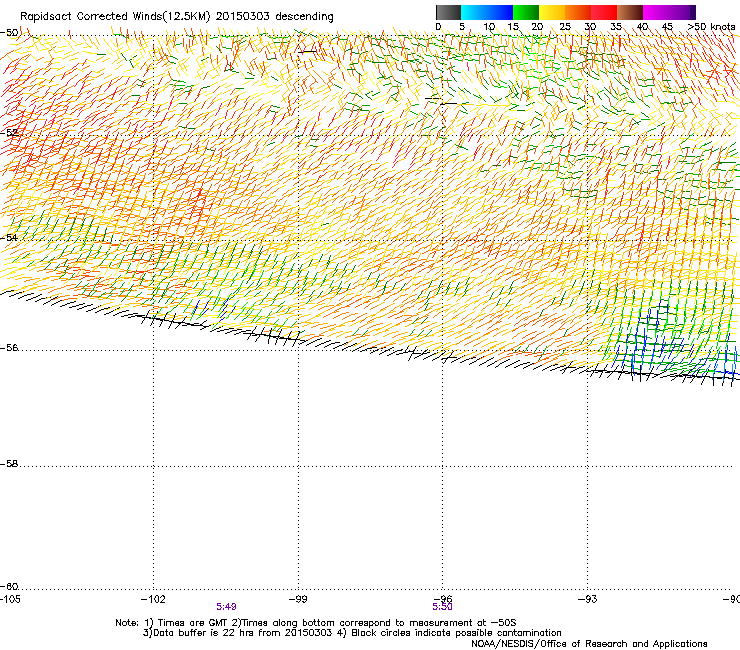
Task: Select the latitude label -50
Action: coord(9,33)
